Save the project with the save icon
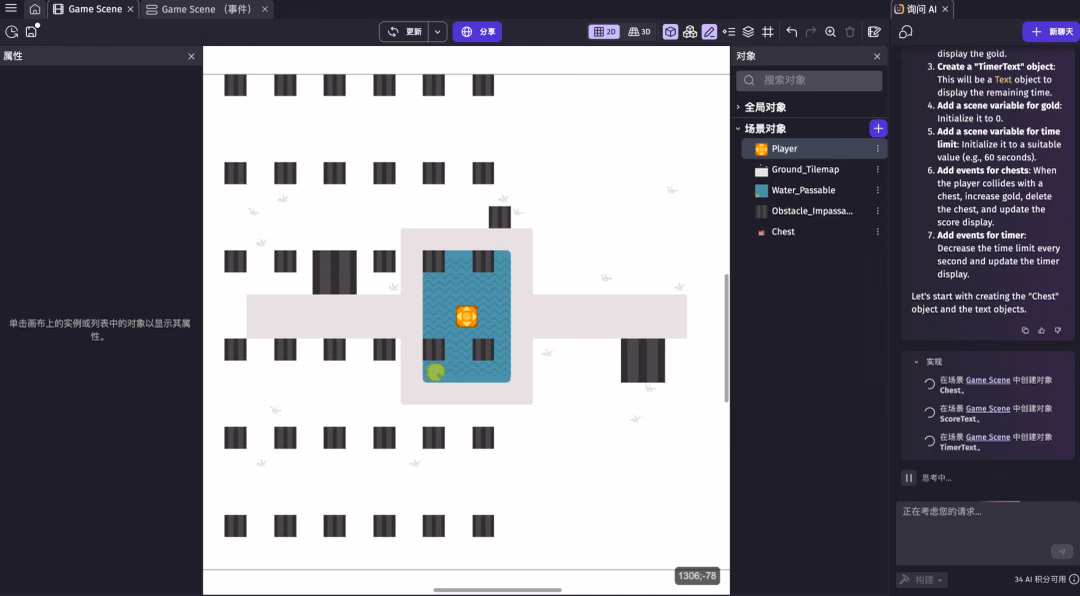Viewport: 1080px width, 596px height. click(x=32, y=32)
